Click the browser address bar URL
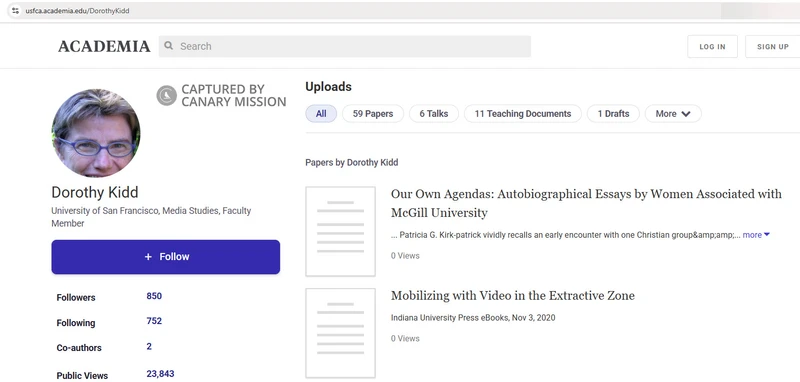Image resolution: width=800 pixels, height=382 pixels. click(x=77, y=11)
